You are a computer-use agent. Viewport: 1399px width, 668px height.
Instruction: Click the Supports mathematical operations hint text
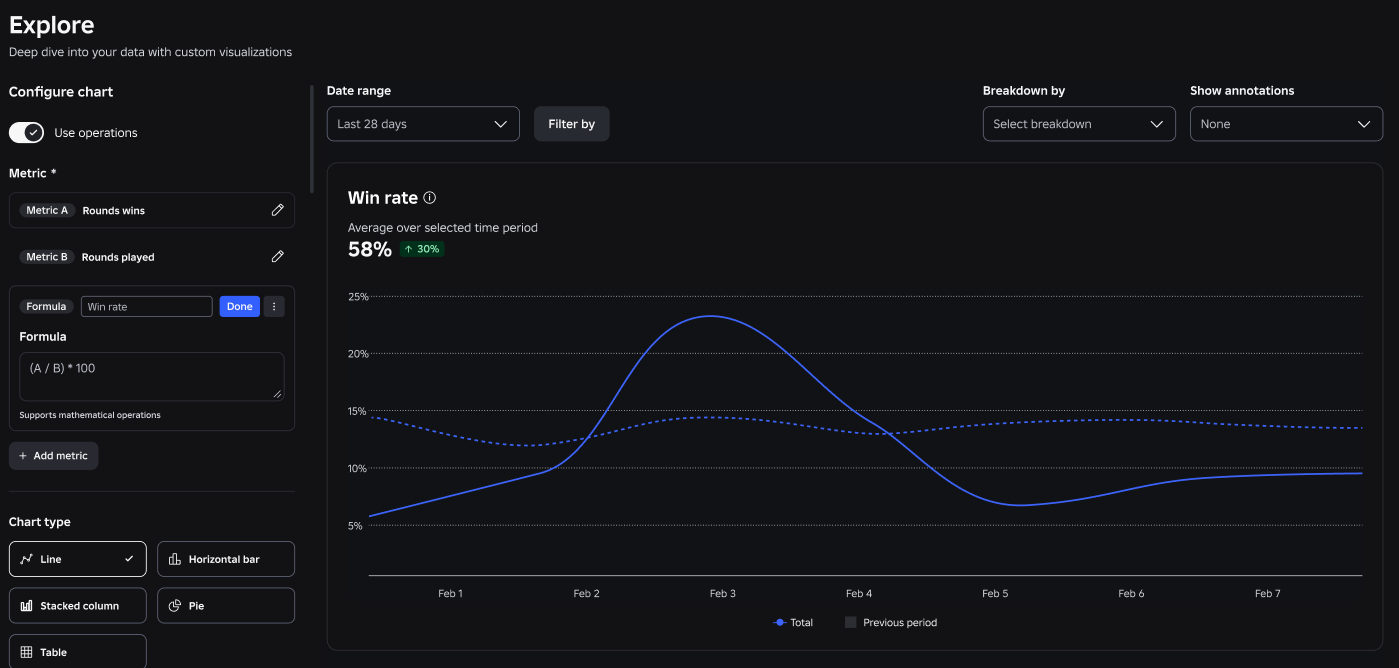point(90,415)
